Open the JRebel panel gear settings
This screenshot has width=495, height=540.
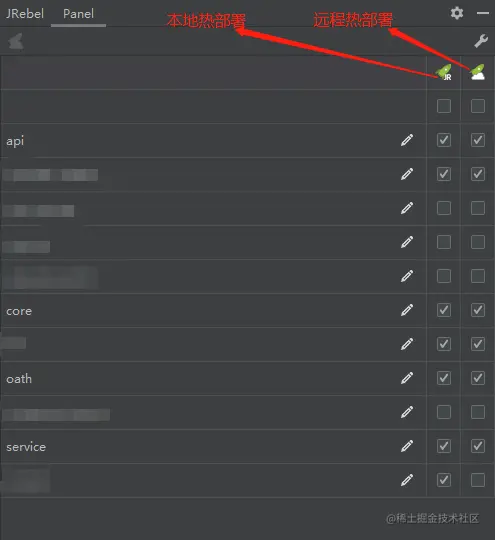point(457,13)
